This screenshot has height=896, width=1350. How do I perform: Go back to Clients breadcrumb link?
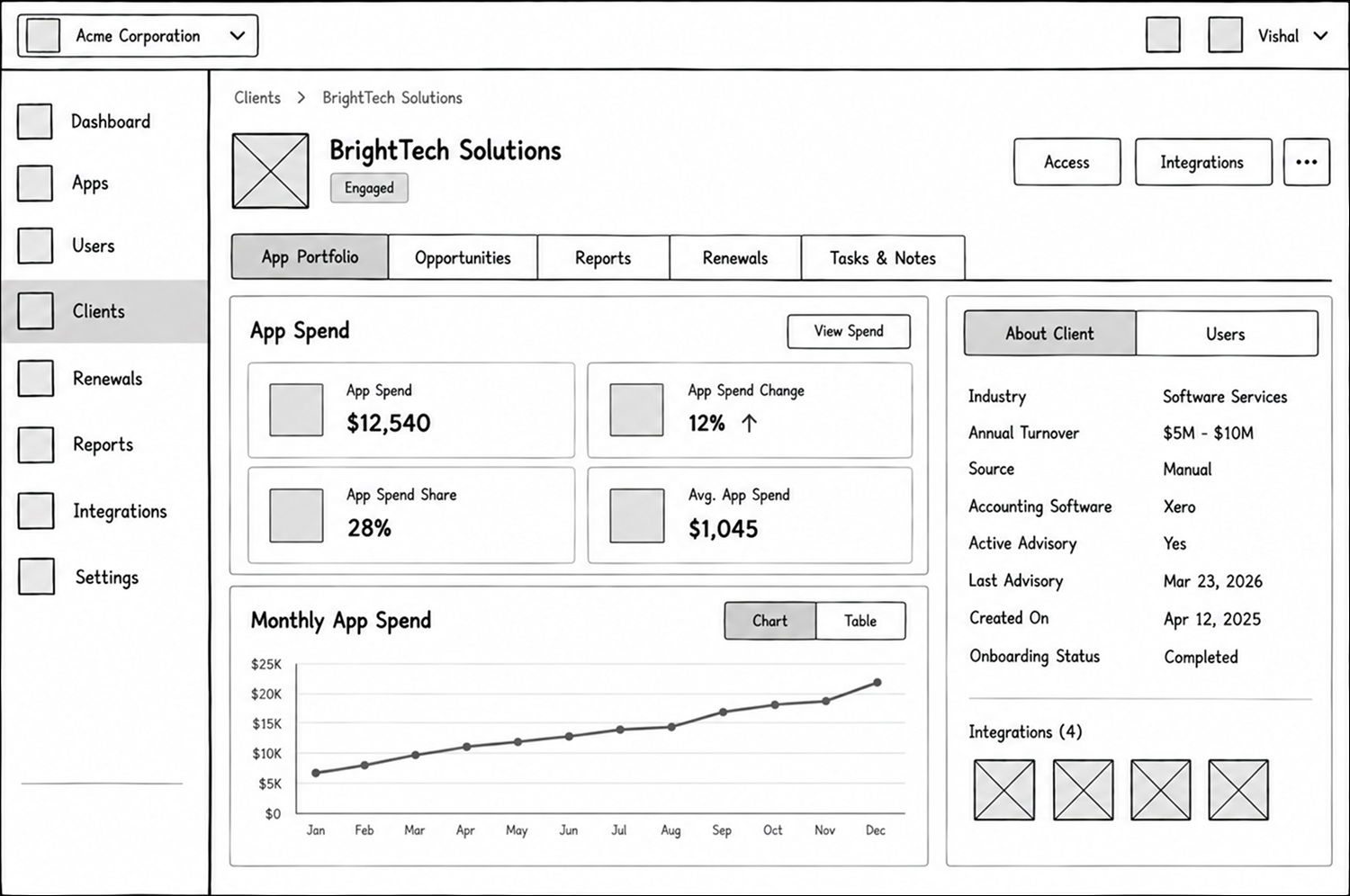[x=257, y=98]
